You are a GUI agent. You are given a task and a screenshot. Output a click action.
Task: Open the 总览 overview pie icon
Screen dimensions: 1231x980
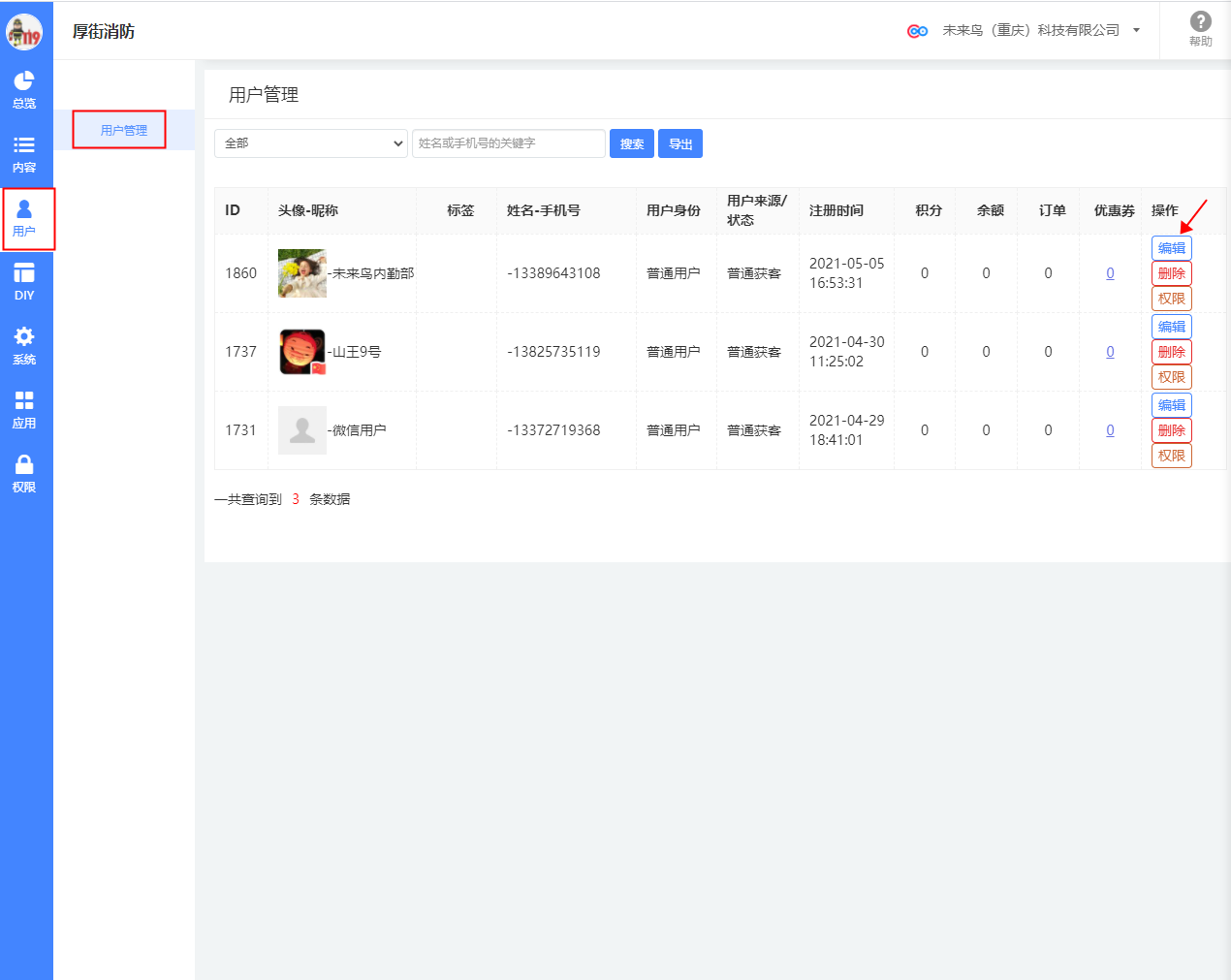(24, 81)
